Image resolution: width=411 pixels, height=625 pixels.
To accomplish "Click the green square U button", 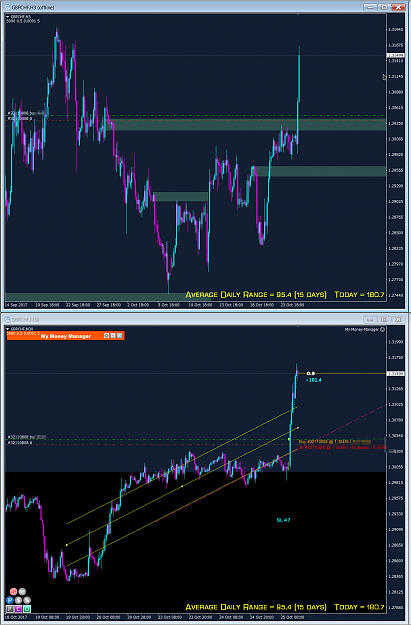I will pyautogui.click(x=27, y=609).
